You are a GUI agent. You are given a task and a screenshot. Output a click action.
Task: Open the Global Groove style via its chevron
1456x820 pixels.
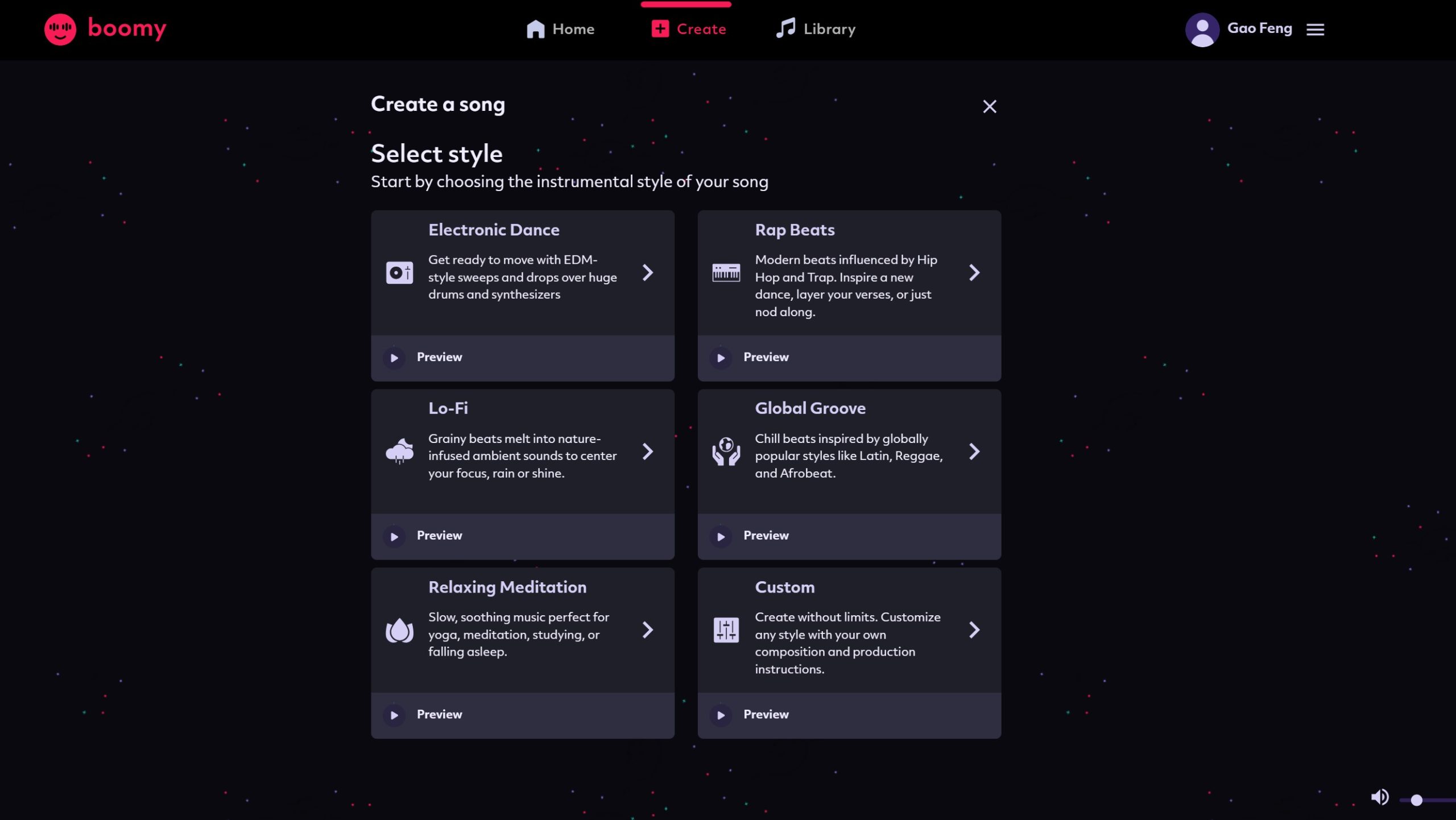[x=974, y=452]
